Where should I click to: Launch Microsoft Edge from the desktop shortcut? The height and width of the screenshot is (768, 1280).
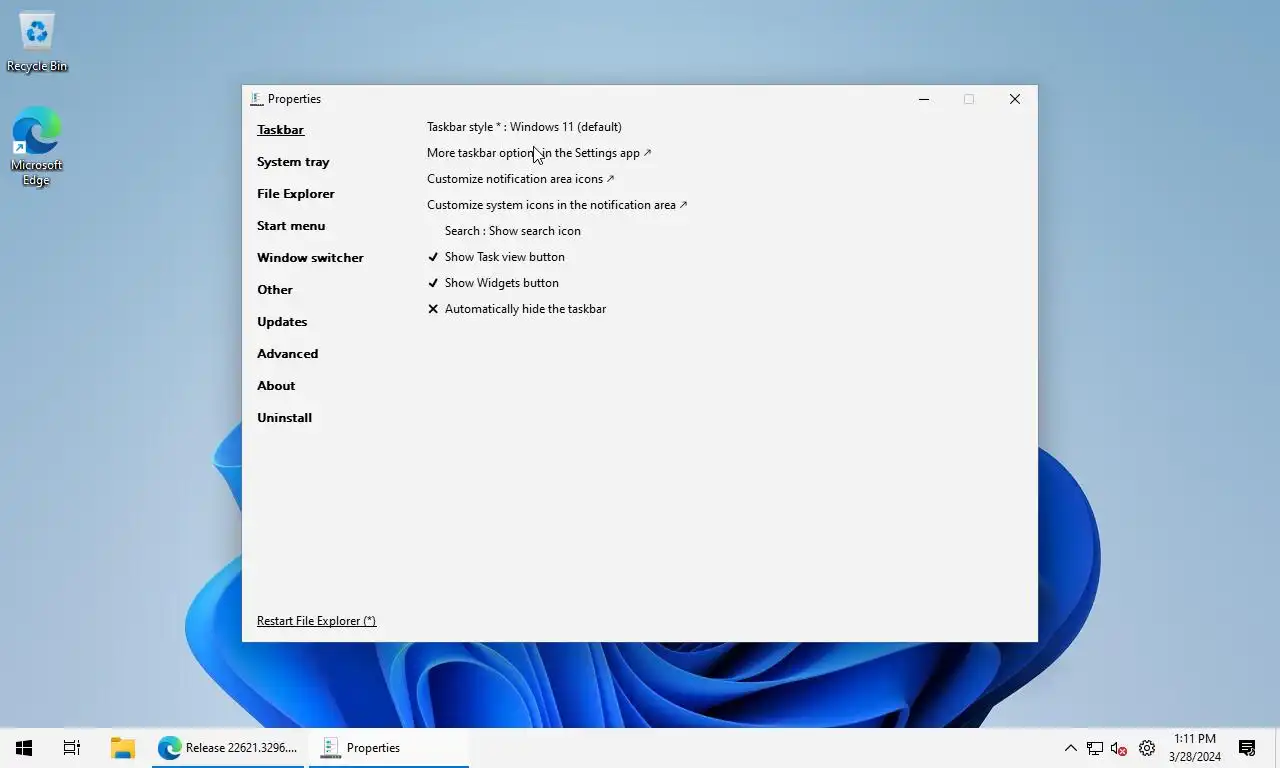click(x=36, y=147)
